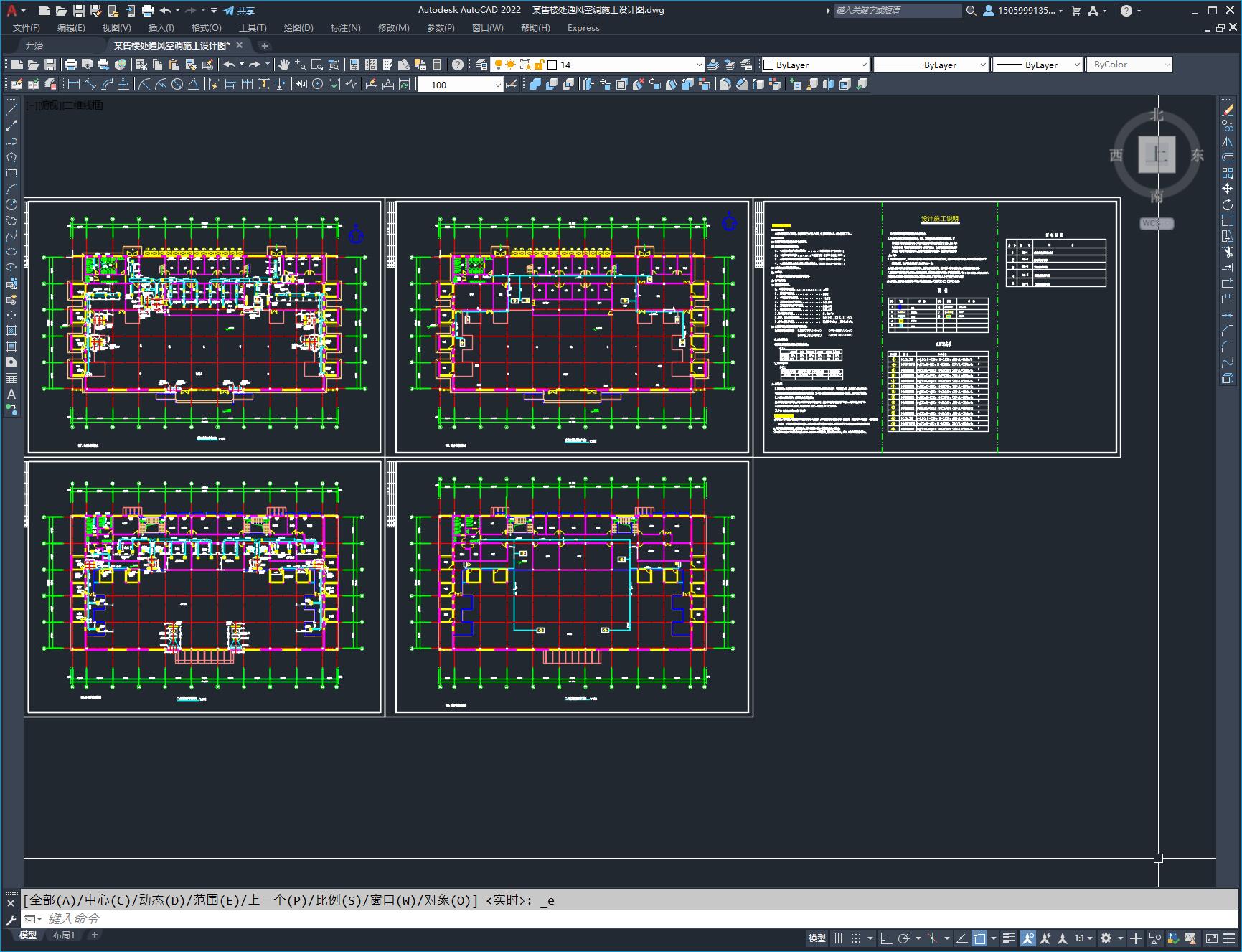Toggle isometric drafting in status bar
Screen dimensions: 1242x952
(x=933, y=938)
